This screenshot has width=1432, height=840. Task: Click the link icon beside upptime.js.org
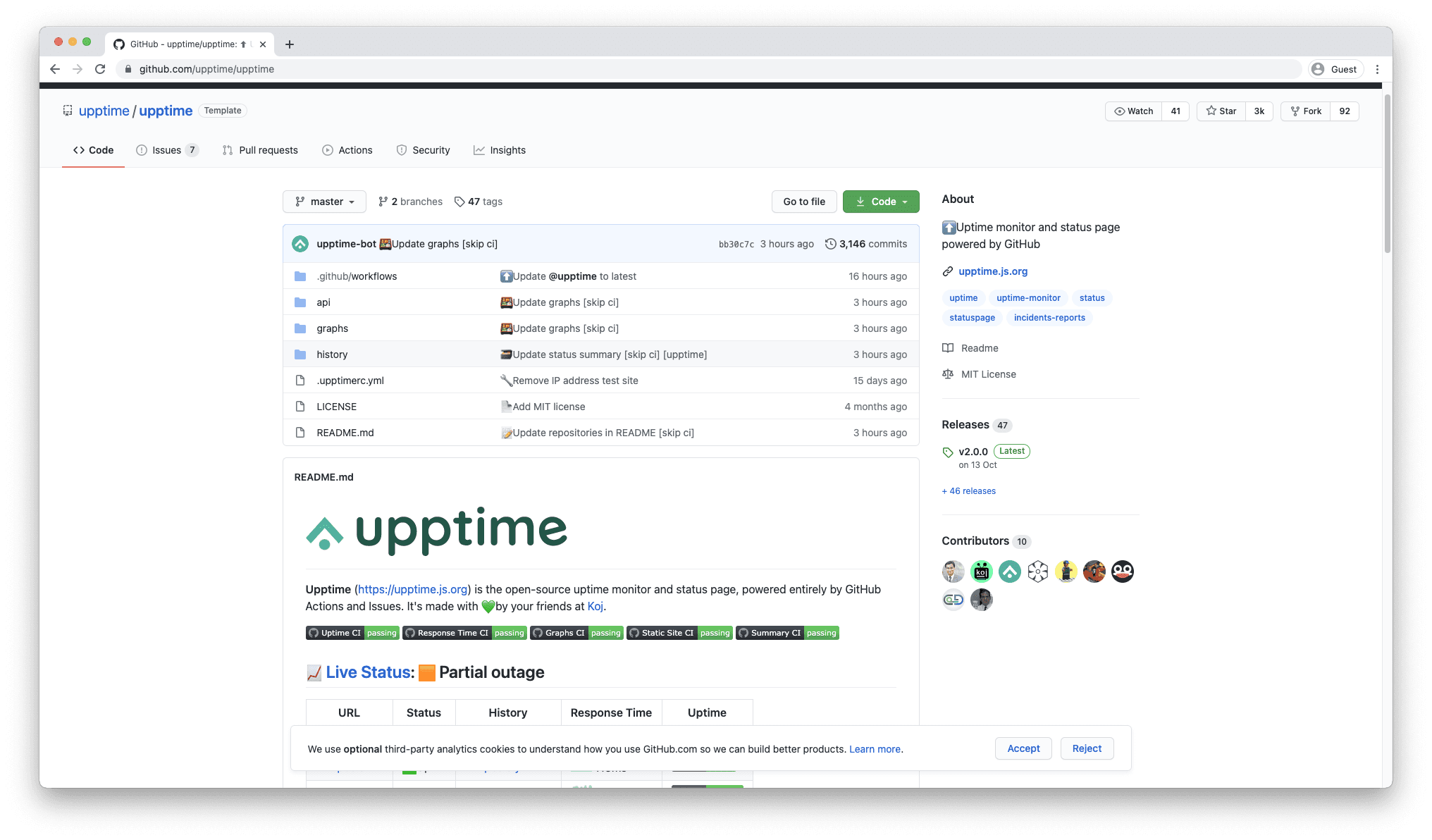[x=949, y=271]
